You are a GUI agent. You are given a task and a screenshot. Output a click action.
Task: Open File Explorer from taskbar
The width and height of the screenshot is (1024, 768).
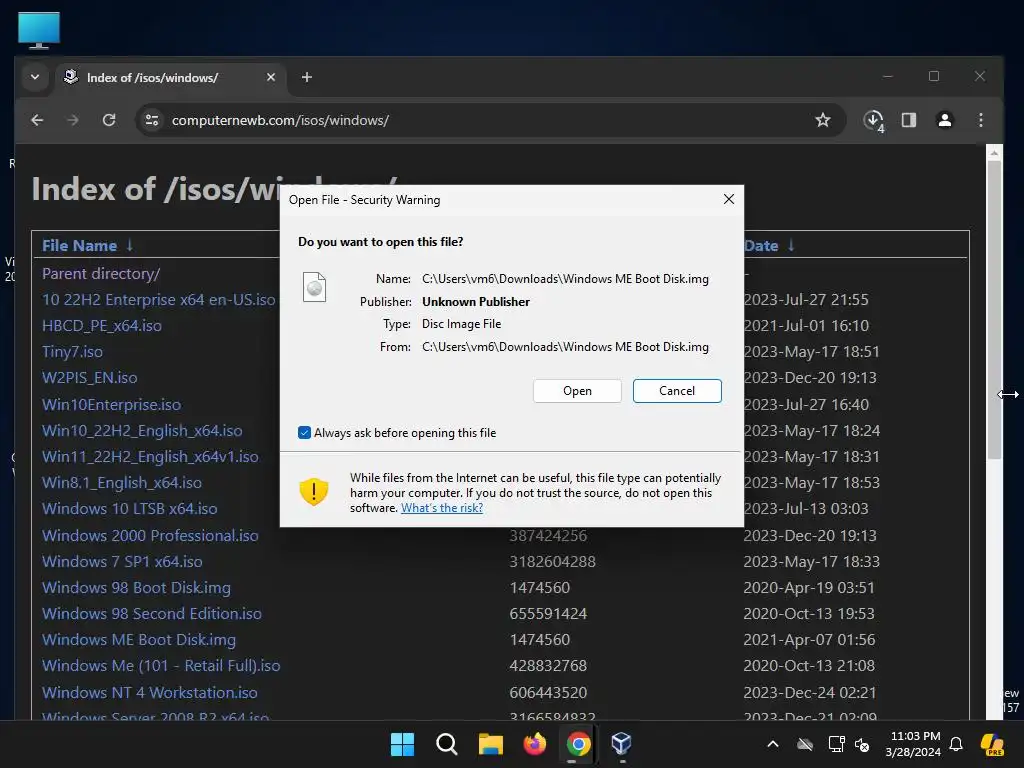(x=490, y=744)
